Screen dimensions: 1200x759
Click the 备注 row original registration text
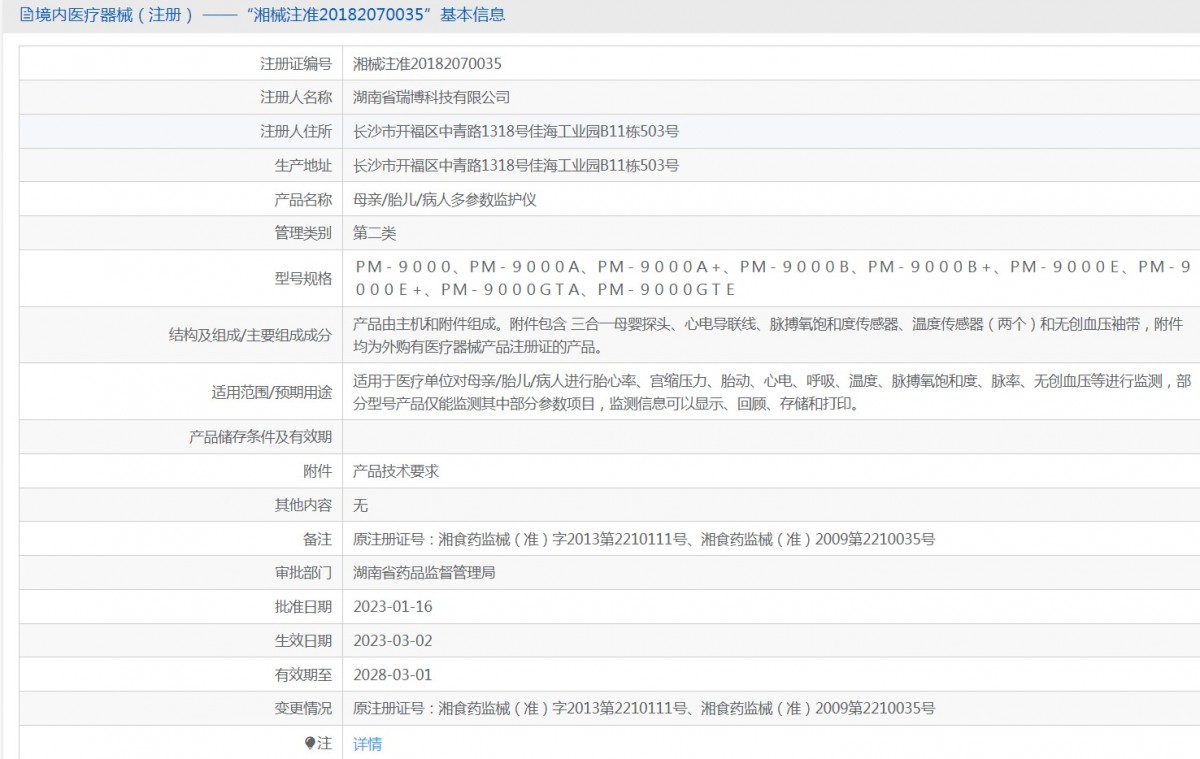click(644, 539)
